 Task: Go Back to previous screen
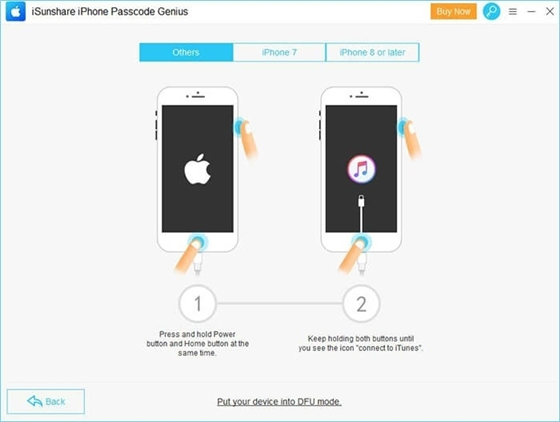tap(46, 402)
